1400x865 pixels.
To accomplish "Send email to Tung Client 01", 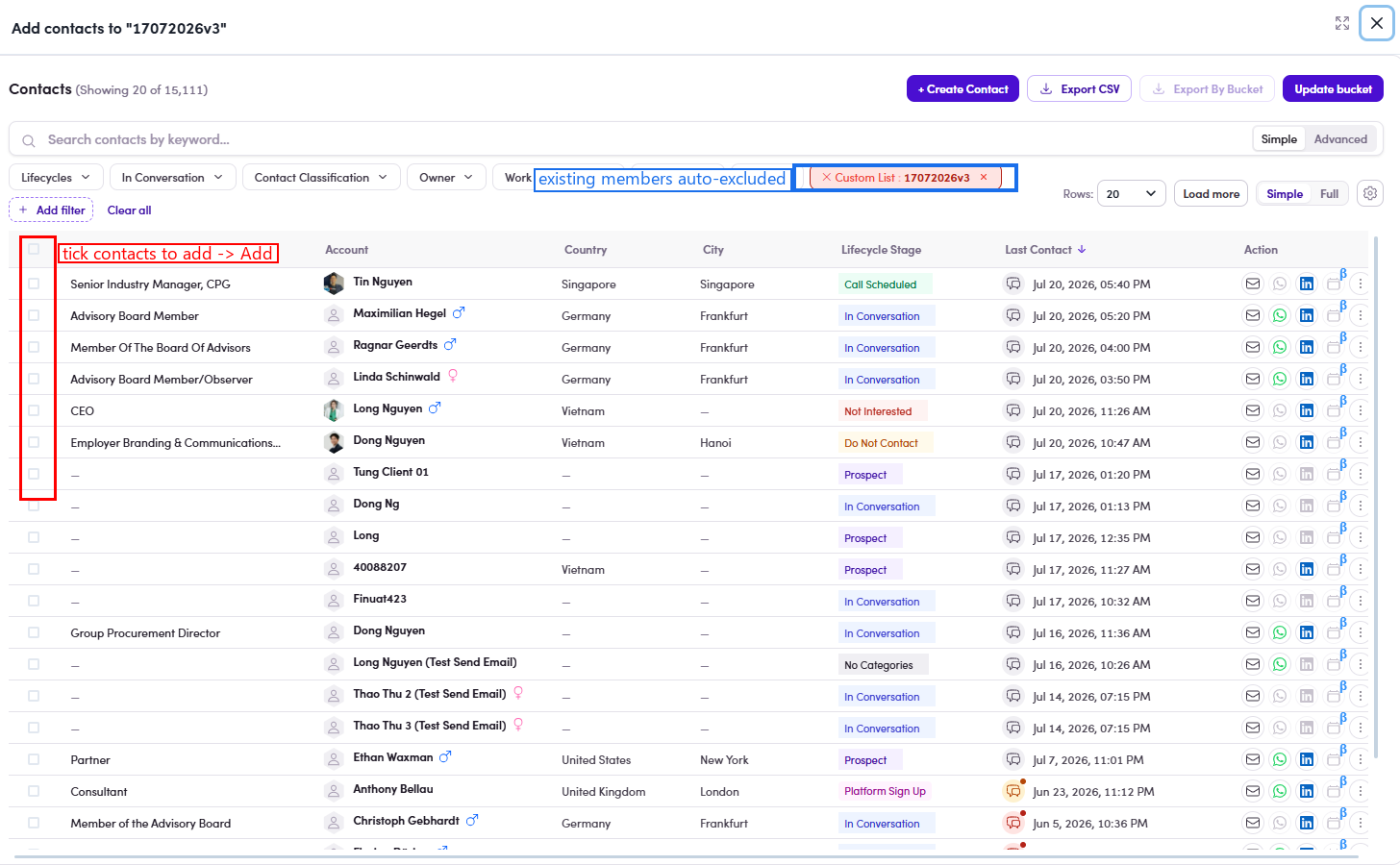I will (x=1253, y=474).
